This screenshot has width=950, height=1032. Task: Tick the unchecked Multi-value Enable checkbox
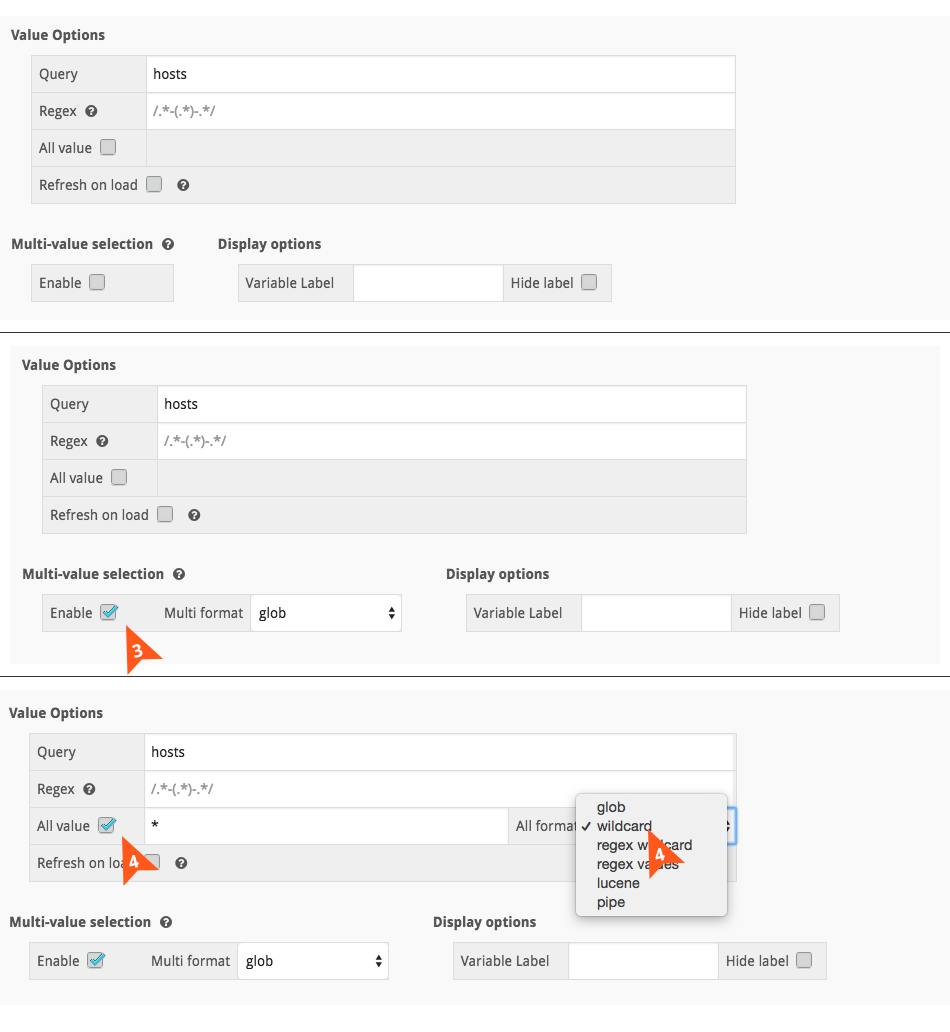[x=97, y=282]
